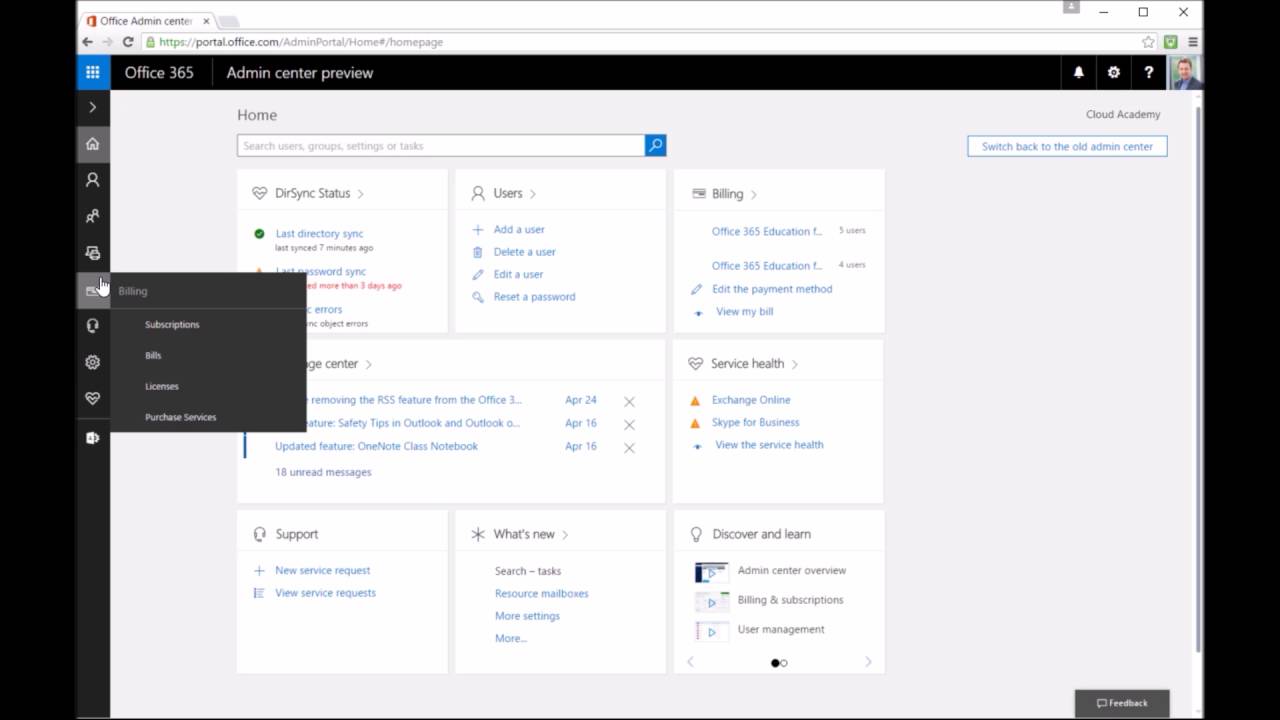Select Bills in Billing flyout
This screenshot has height=720, width=1280.
(153, 355)
